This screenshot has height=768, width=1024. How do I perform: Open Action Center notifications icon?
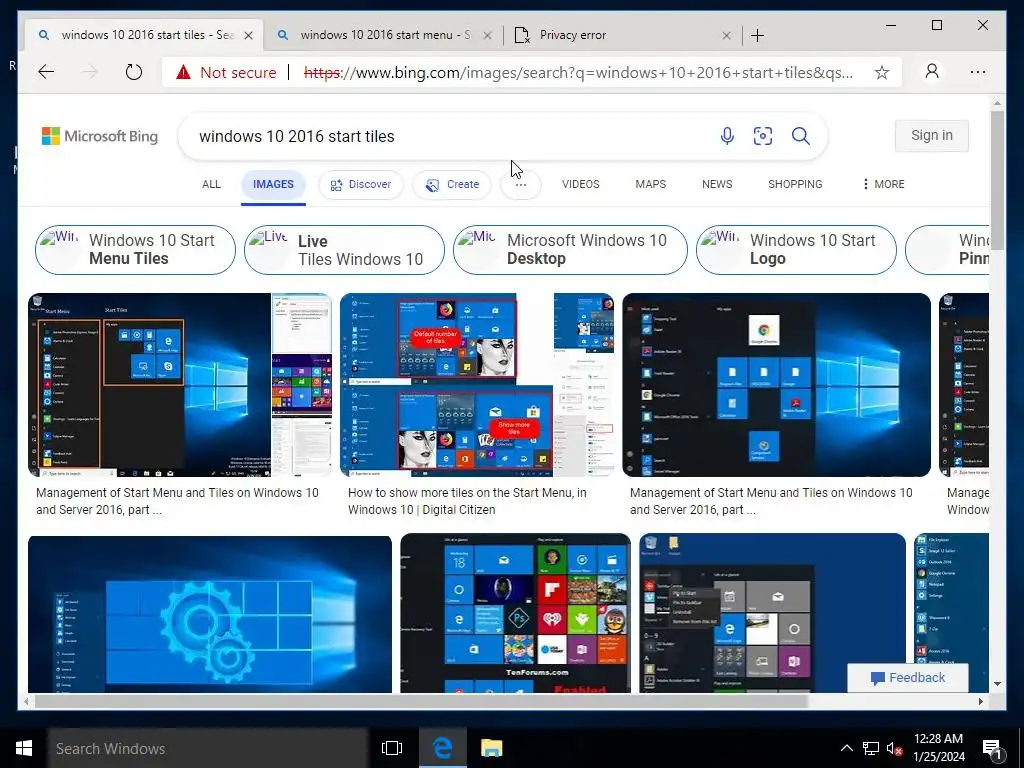click(x=993, y=749)
